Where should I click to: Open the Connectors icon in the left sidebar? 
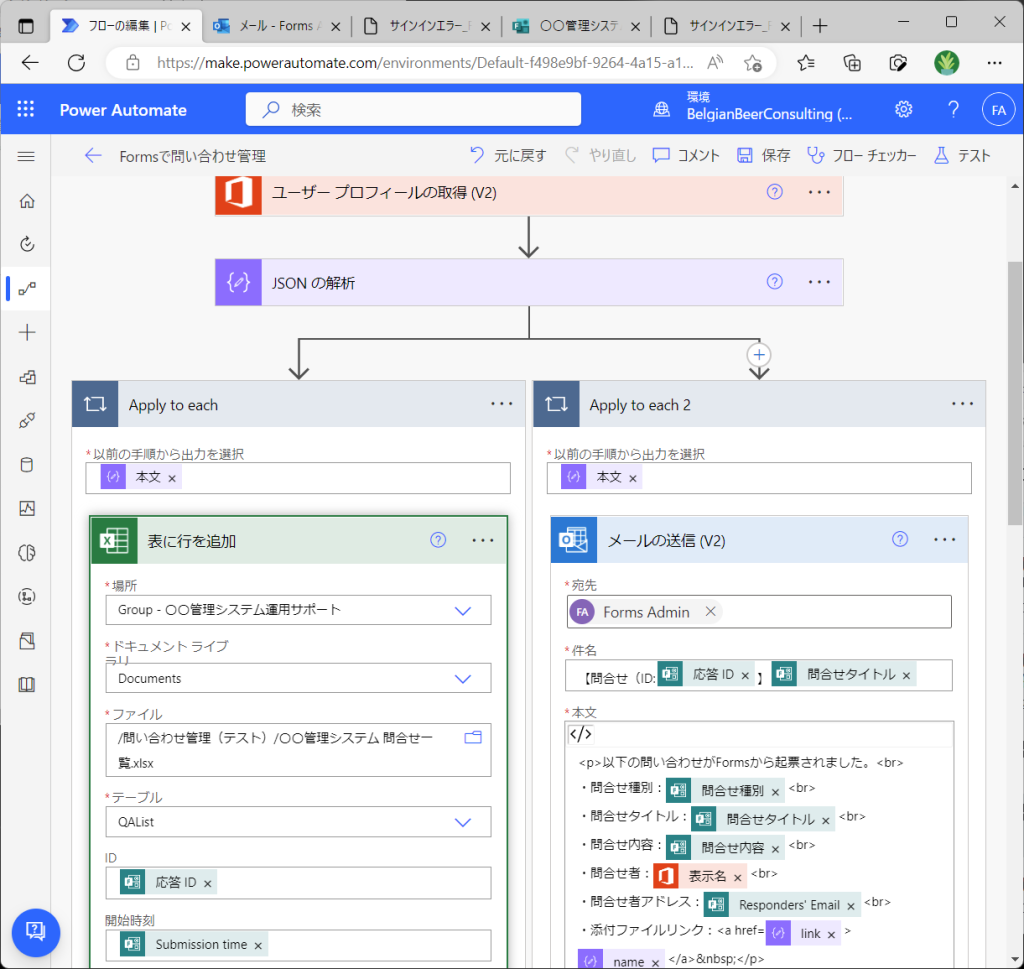pyautogui.click(x=27, y=421)
